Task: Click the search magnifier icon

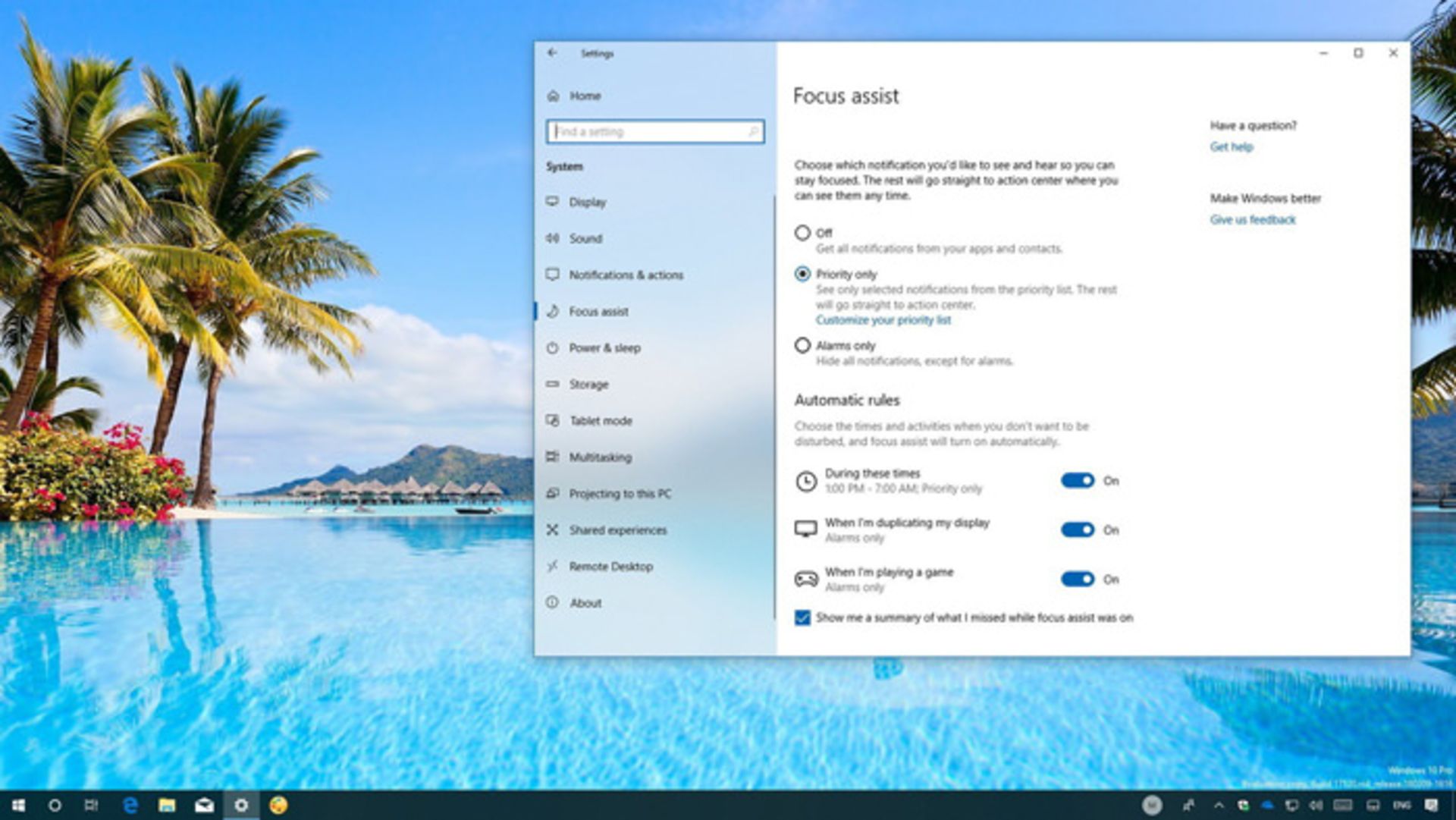Action: [753, 132]
